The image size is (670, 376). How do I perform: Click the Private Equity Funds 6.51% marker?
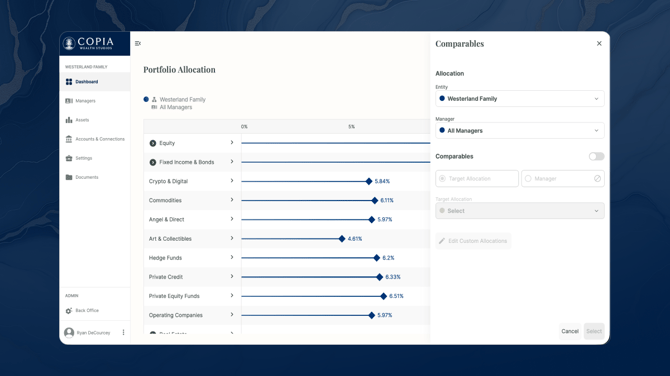(383, 296)
